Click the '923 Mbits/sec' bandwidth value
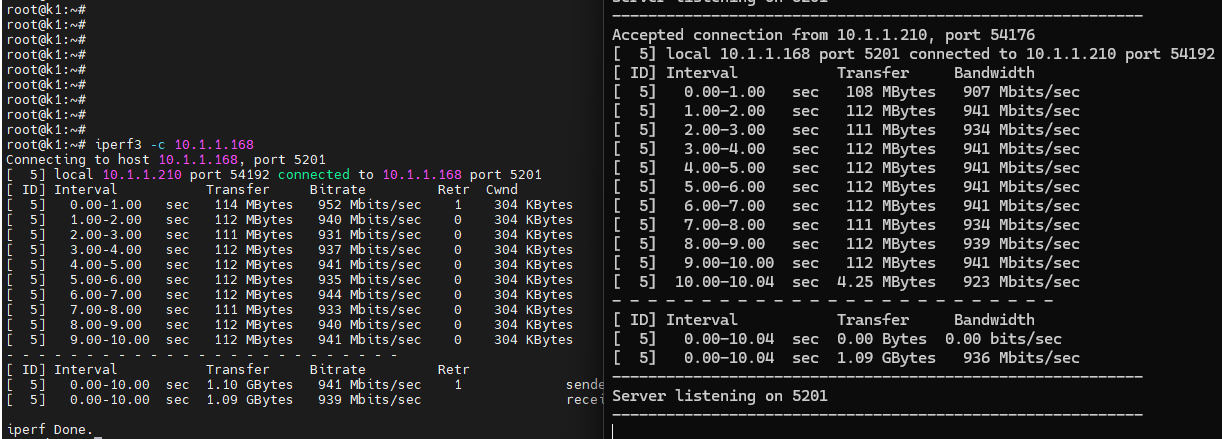 [1022, 281]
